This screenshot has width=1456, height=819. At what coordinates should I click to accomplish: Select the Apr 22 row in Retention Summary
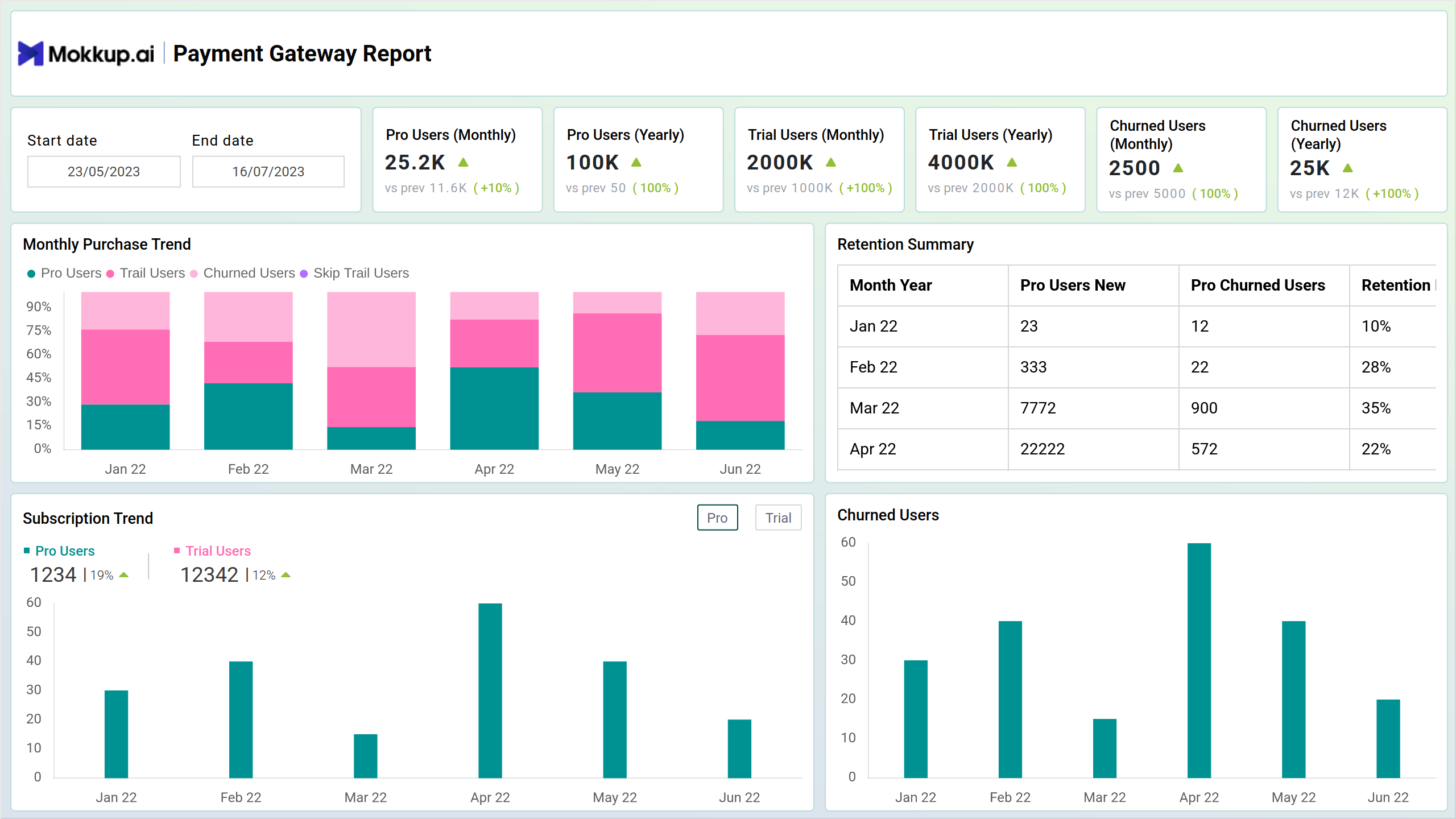1136,449
